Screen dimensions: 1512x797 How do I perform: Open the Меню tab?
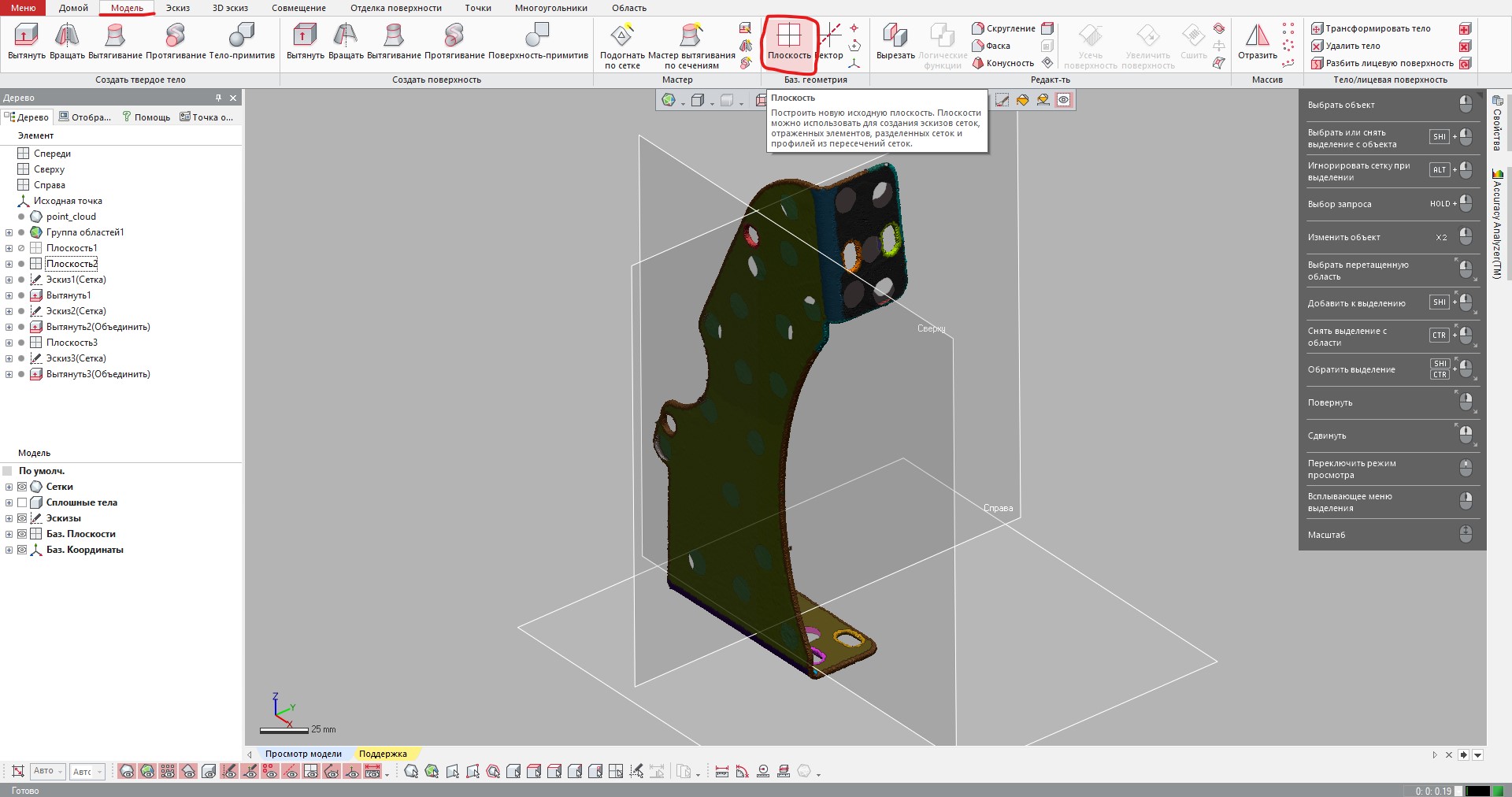23,8
